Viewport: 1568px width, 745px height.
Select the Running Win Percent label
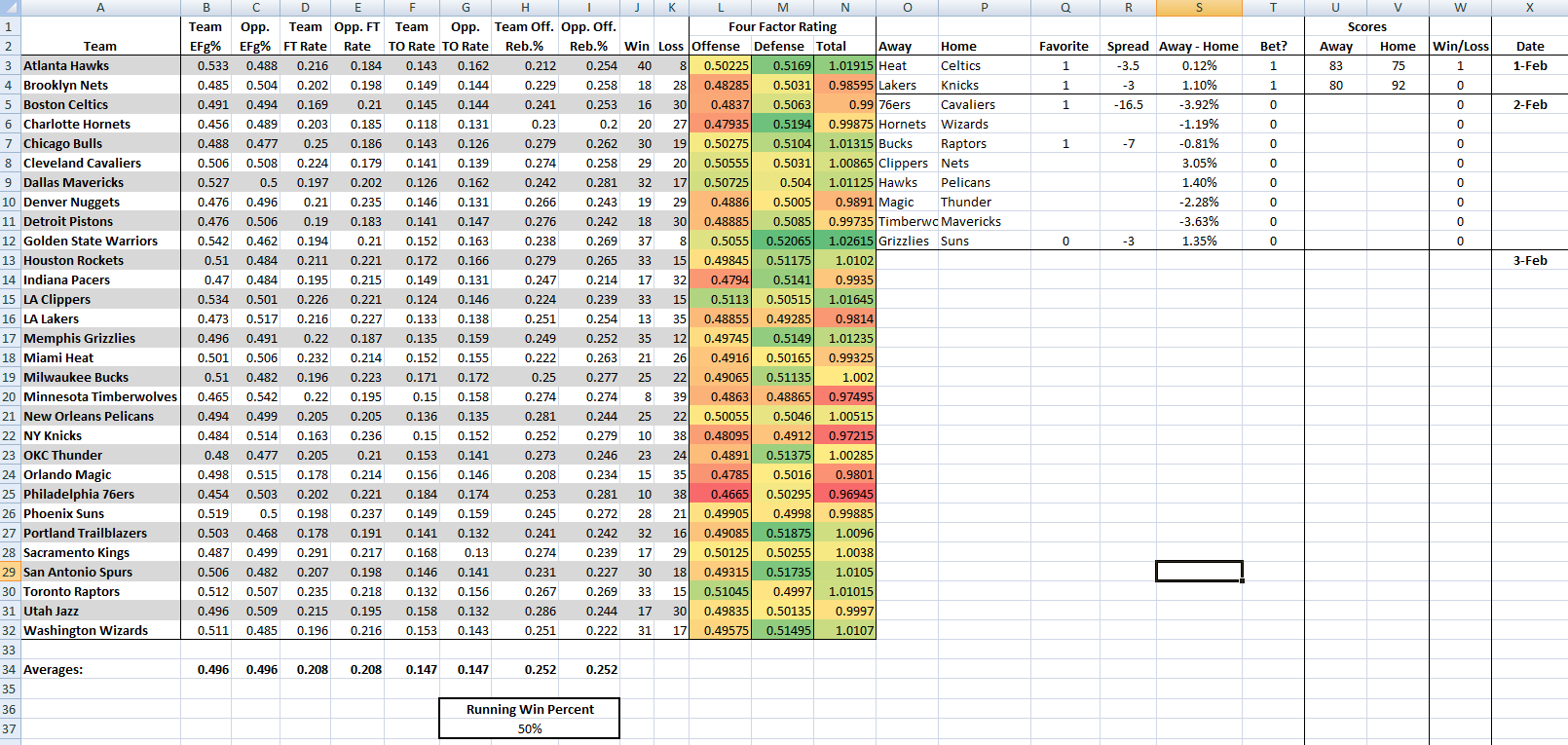(x=530, y=709)
